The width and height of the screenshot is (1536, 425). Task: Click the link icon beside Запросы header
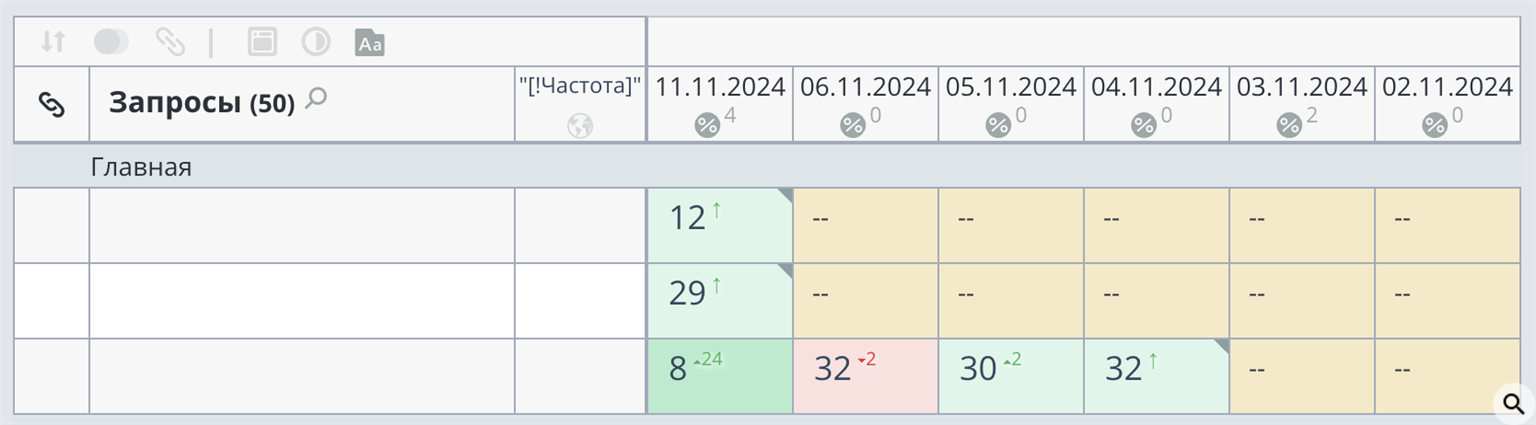click(x=51, y=104)
